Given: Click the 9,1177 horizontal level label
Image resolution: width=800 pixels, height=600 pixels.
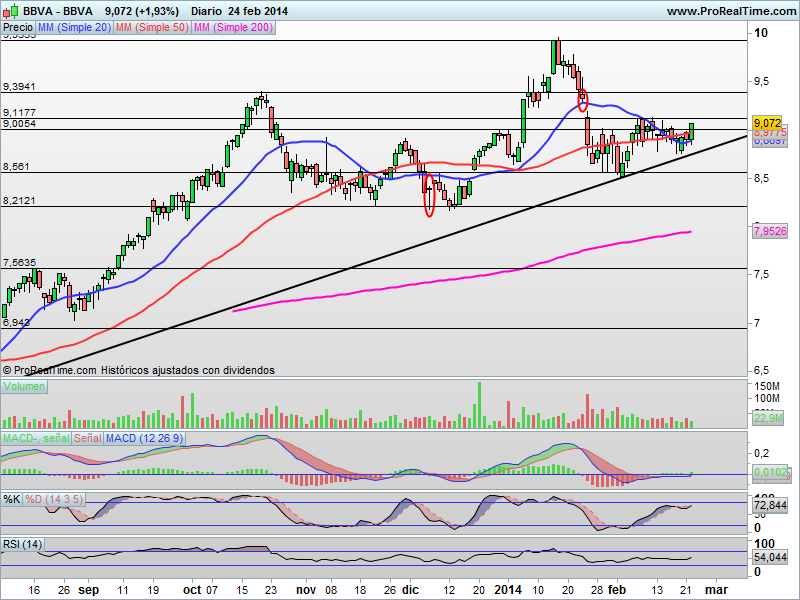Looking at the screenshot, I should (19, 113).
